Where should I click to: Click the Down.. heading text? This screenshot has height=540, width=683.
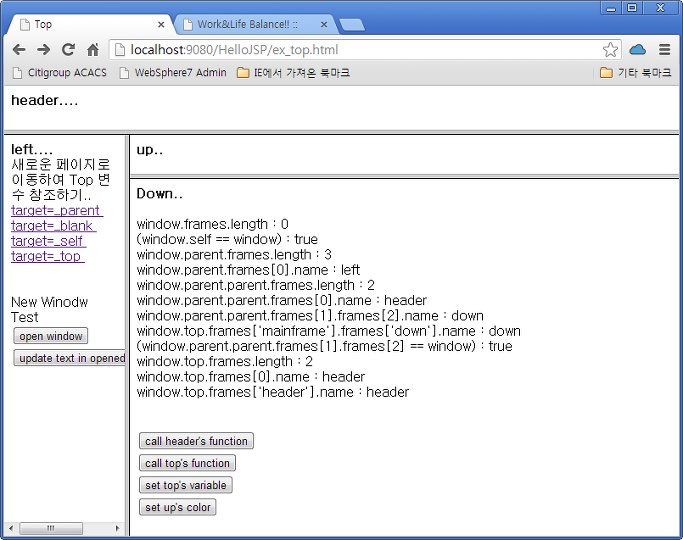pyautogui.click(x=159, y=193)
